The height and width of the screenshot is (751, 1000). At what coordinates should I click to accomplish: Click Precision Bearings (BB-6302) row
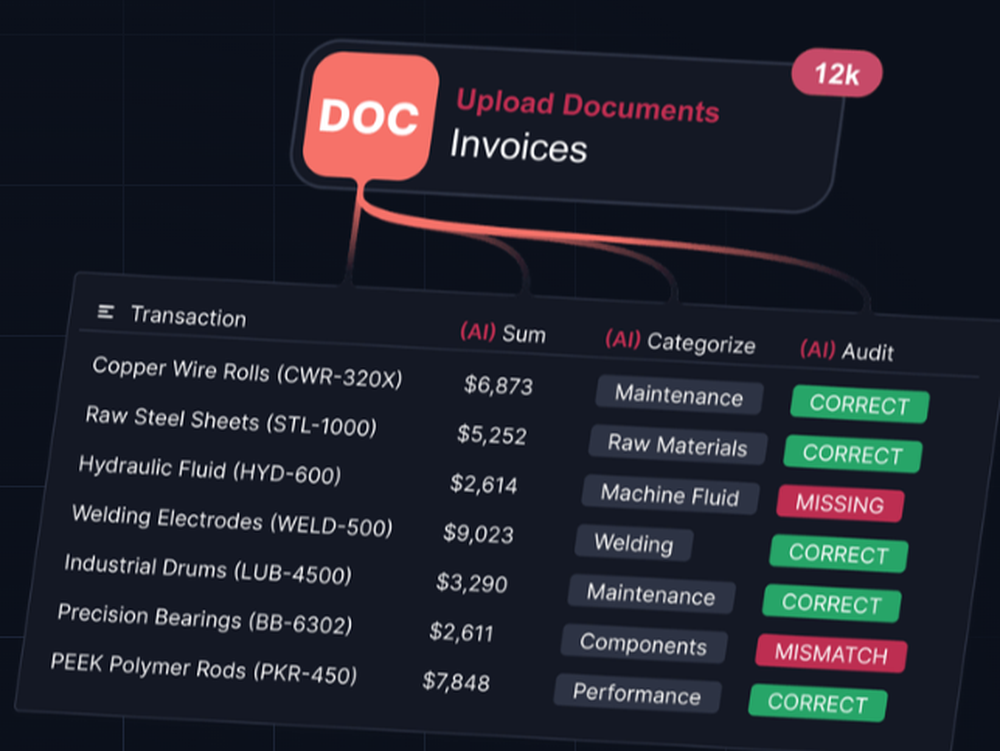coord(205,618)
